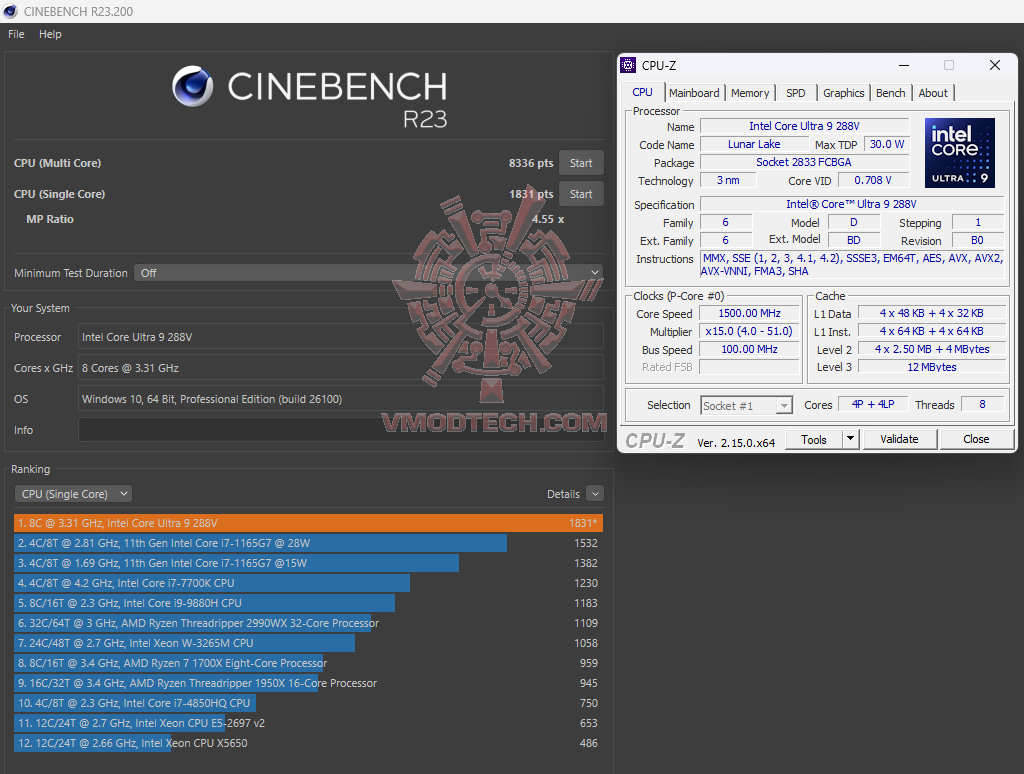Viewport: 1024px width, 774px height.
Task: Click the Socket 2833 FCBGA package value
Action: coord(804,162)
